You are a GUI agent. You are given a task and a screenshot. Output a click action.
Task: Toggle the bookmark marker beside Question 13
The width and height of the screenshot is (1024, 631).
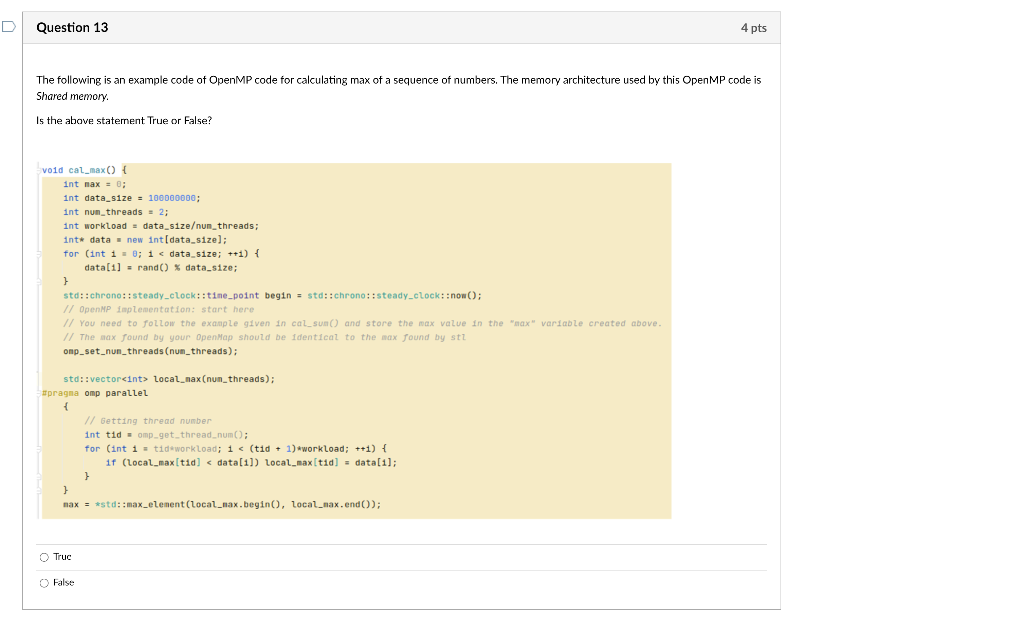click(7, 27)
